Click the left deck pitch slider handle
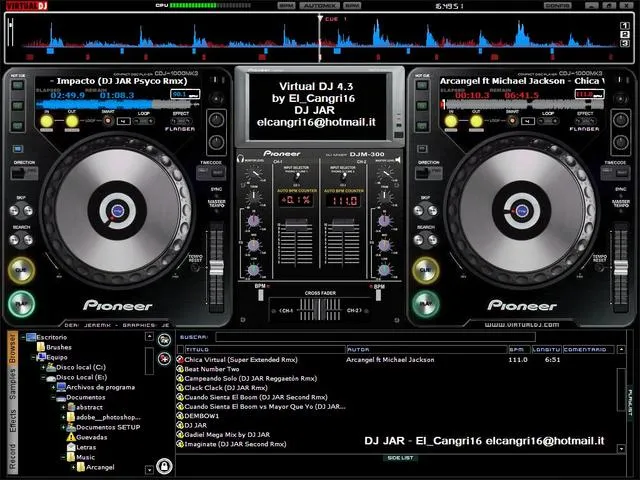The image size is (640, 480). coord(216,268)
